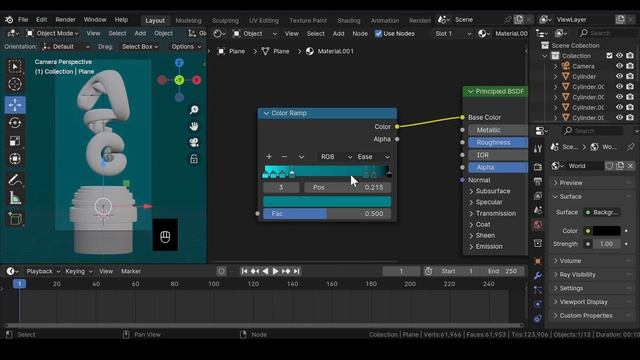Image resolution: width=640 pixels, height=360 pixels.
Task: Toggle the lock camera to view icon
Action: pos(194,159)
